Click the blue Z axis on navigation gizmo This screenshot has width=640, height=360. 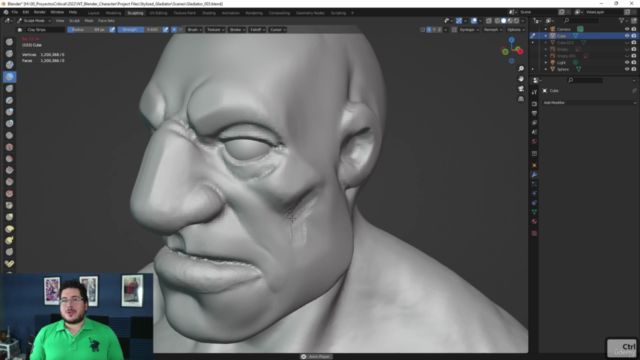[511, 40]
